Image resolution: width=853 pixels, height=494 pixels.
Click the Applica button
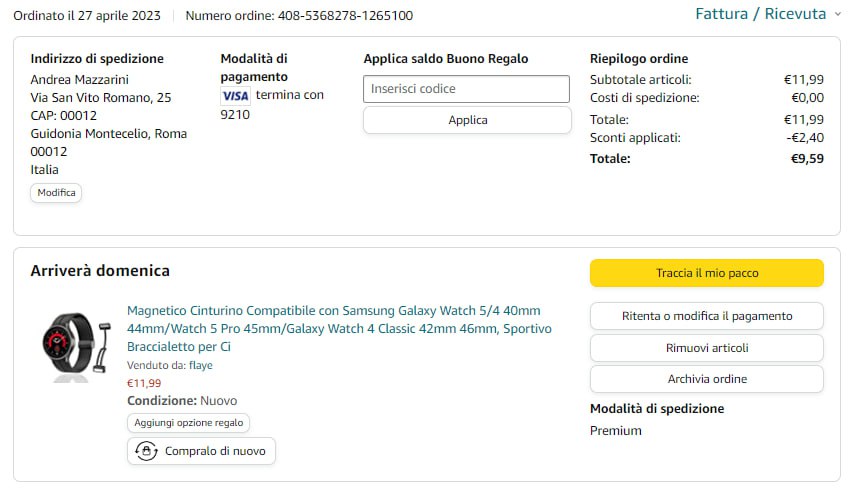(467, 120)
